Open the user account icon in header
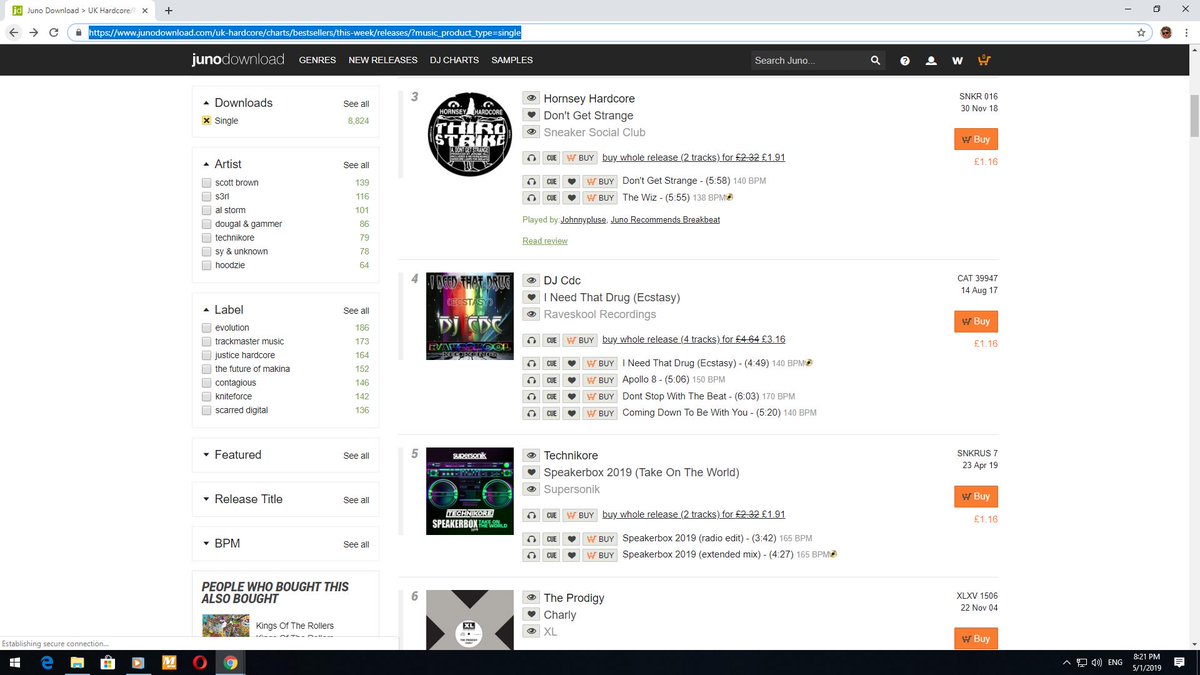The image size is (1200, 675). [x=931, y=60]
